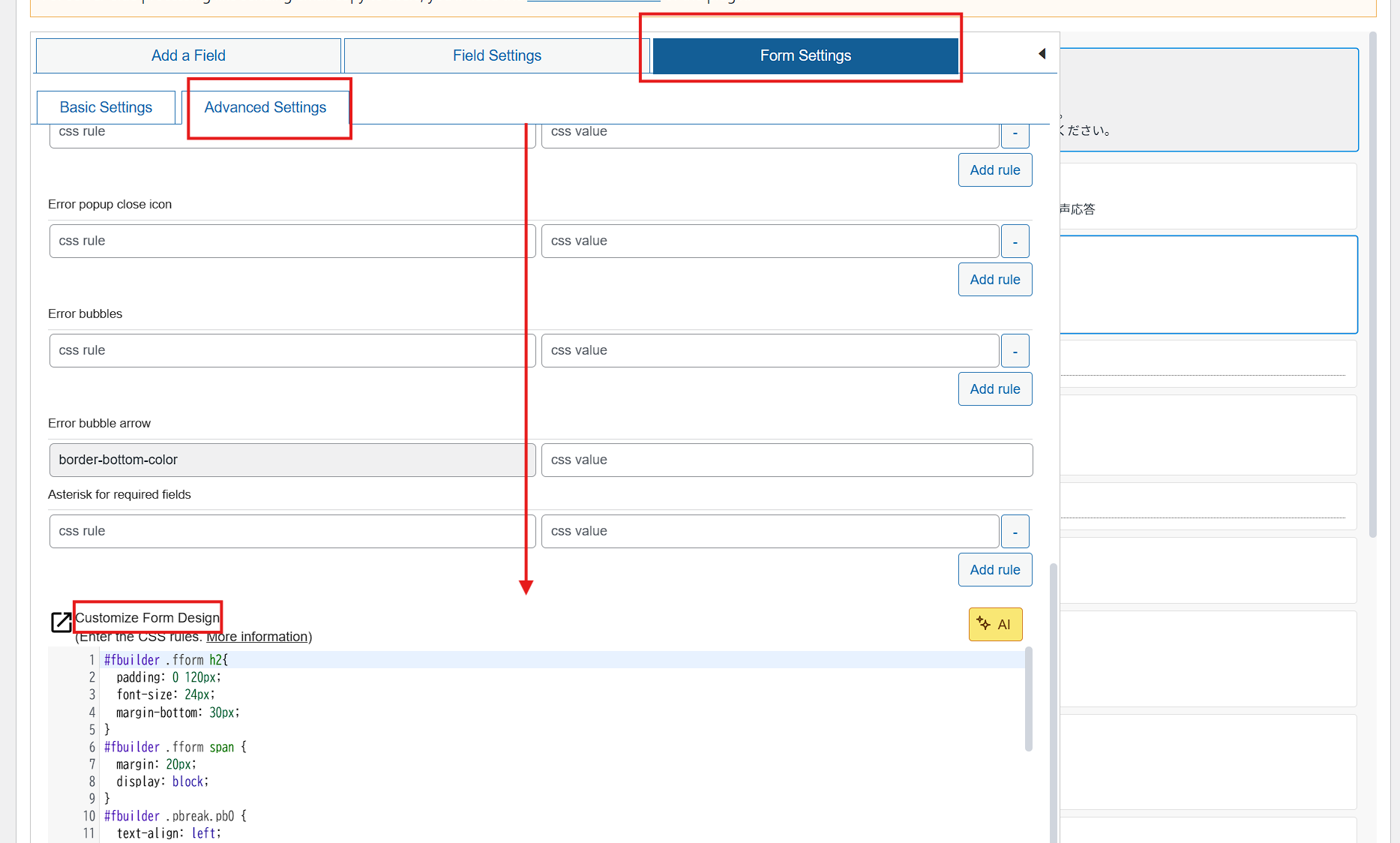This screenshot has width=1400, height=843.
Task: Open the AI assistant button
Action: (x=995, y=624)
